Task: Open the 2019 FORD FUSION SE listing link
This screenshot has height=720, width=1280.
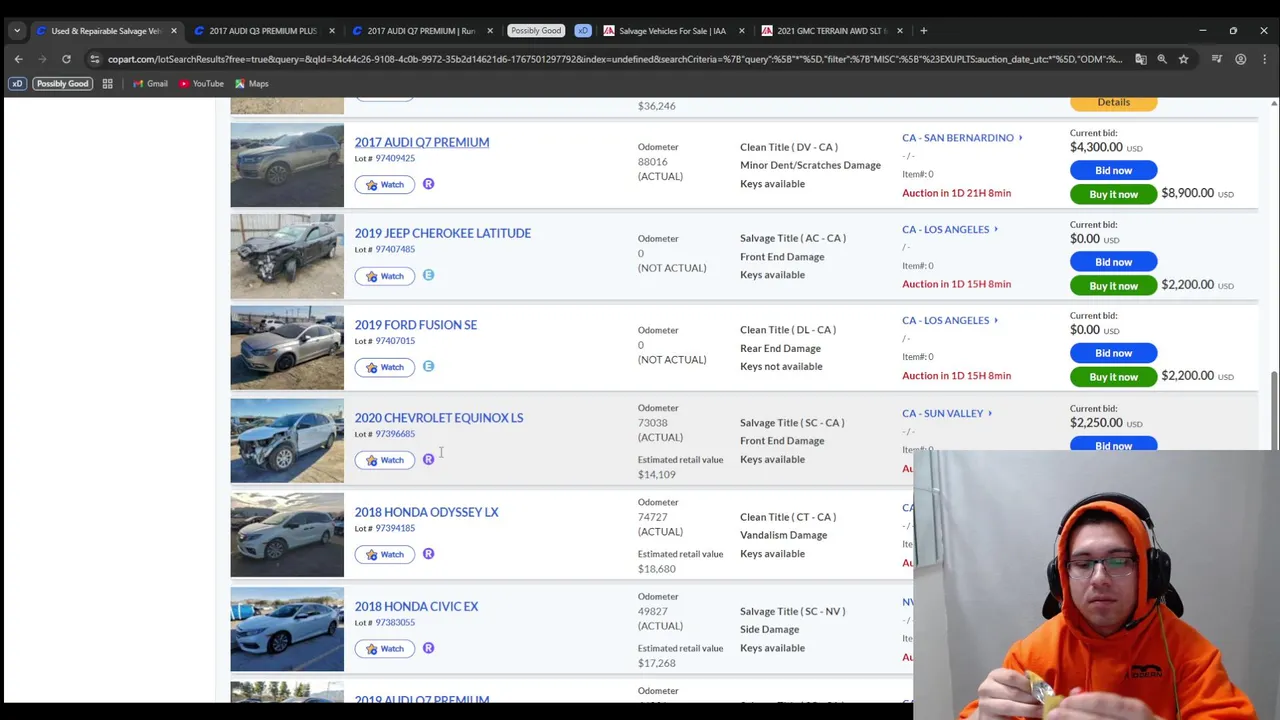Action: 416,325
